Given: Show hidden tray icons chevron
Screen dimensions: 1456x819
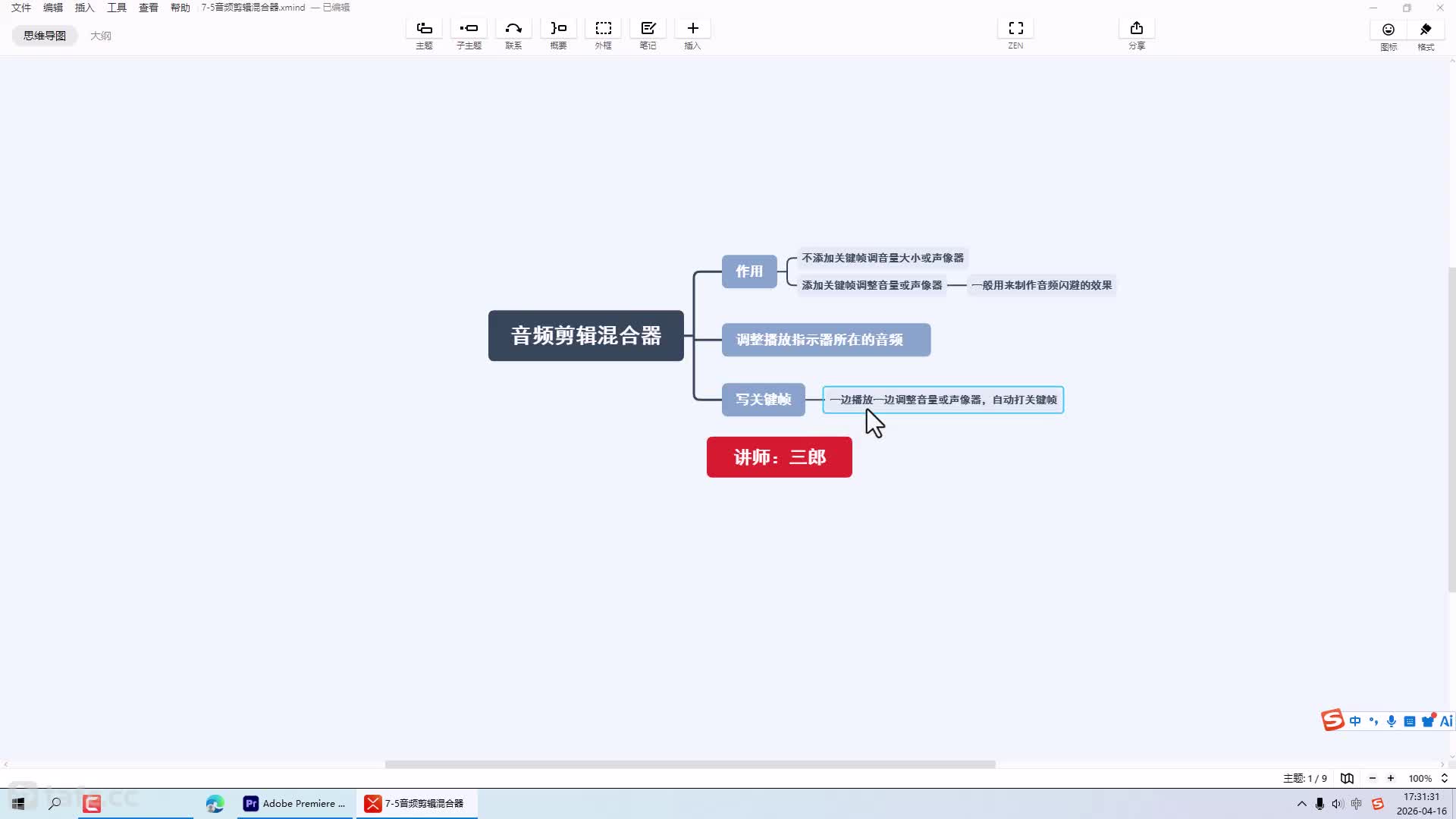Looking at the screenshot, I should pyautogui.click(x=1301, y=804).
